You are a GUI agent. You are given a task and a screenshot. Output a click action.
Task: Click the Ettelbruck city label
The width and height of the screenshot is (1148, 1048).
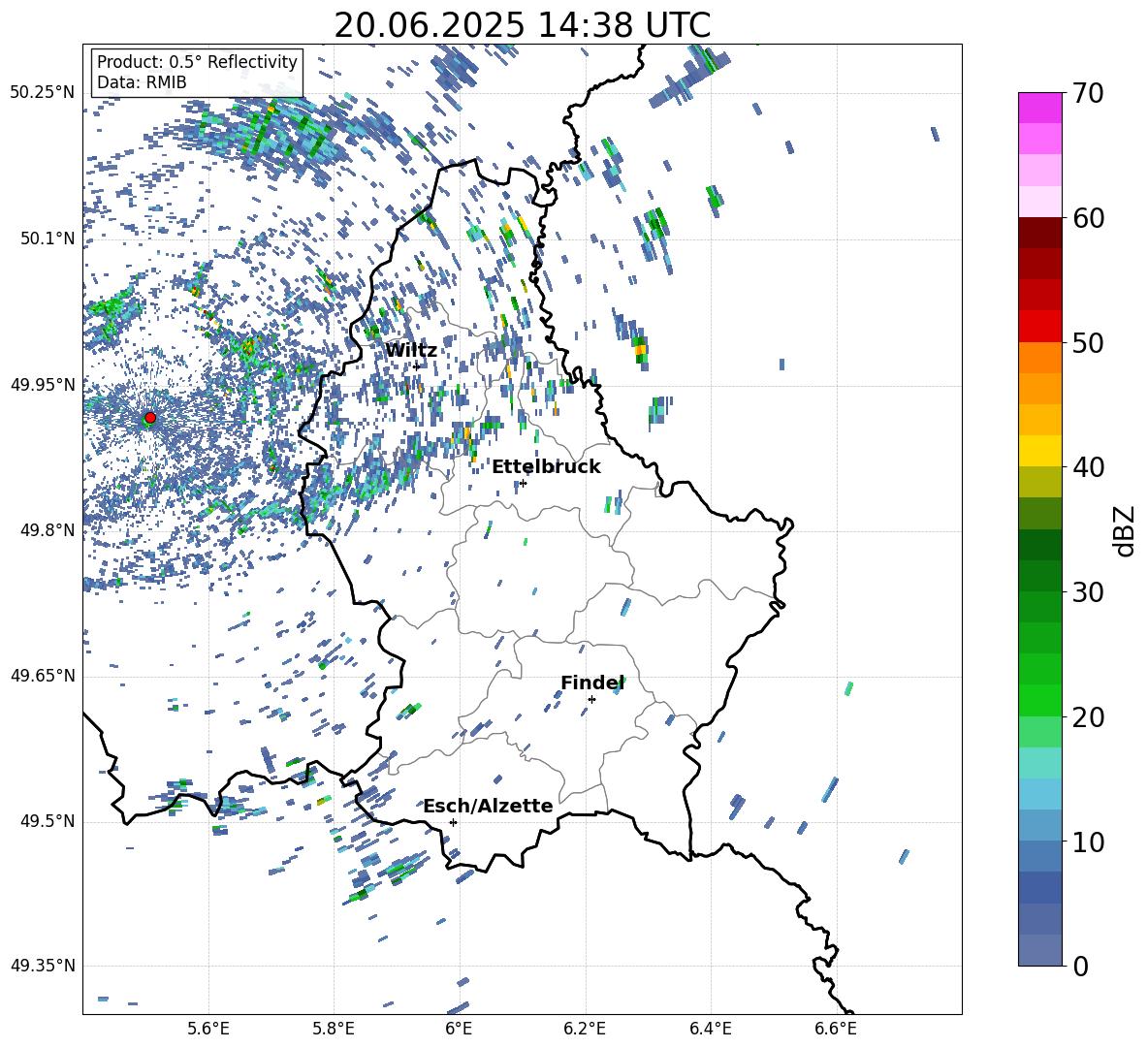pyautogui.click(x=546, y=467)
